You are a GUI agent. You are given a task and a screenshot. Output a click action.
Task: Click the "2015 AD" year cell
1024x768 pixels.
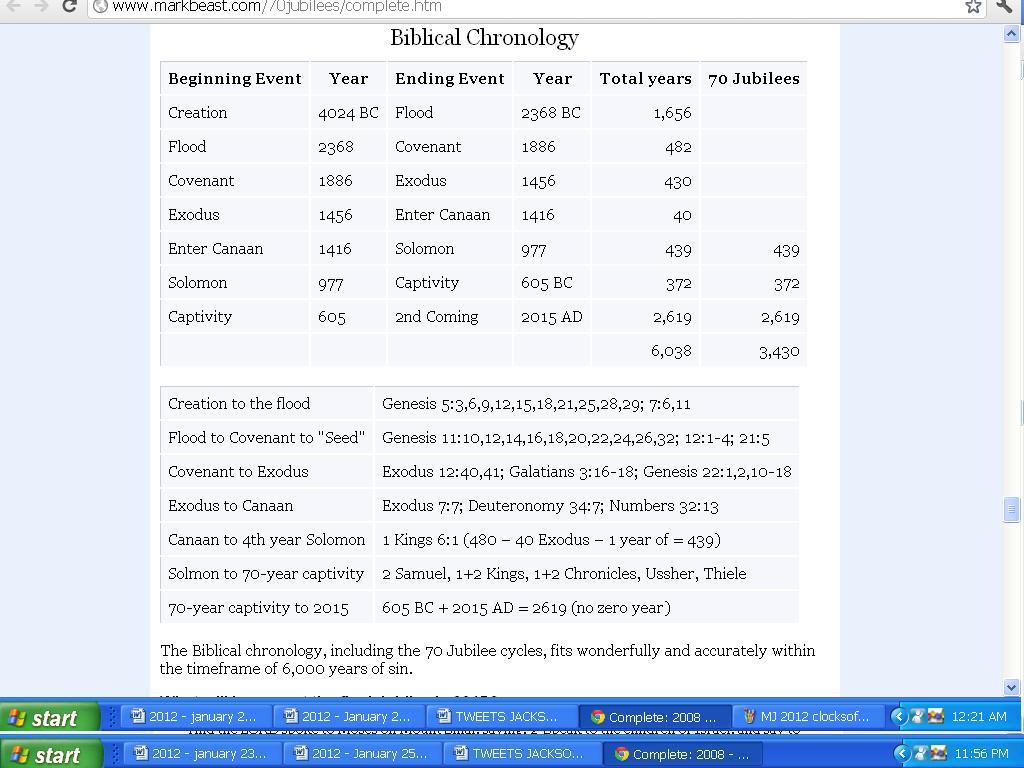pyautogui.click(x=551, y=317)
